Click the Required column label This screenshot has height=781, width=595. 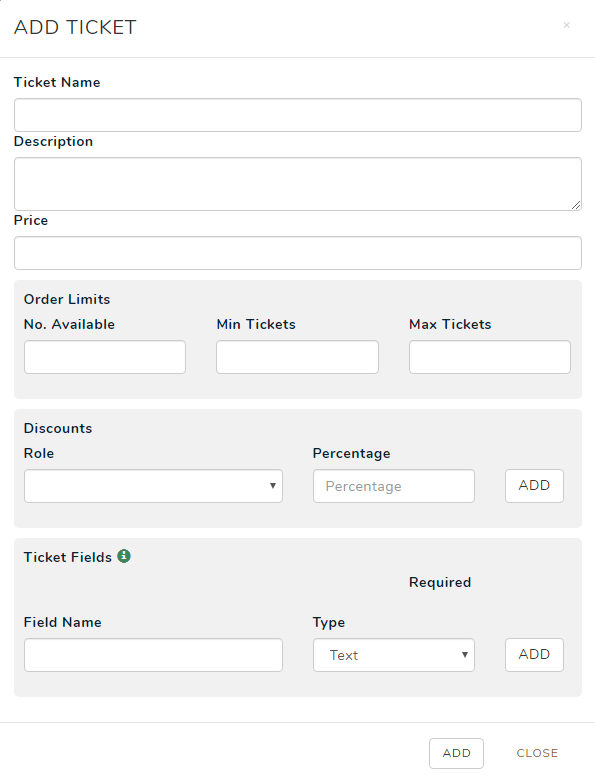coord(440,582)
